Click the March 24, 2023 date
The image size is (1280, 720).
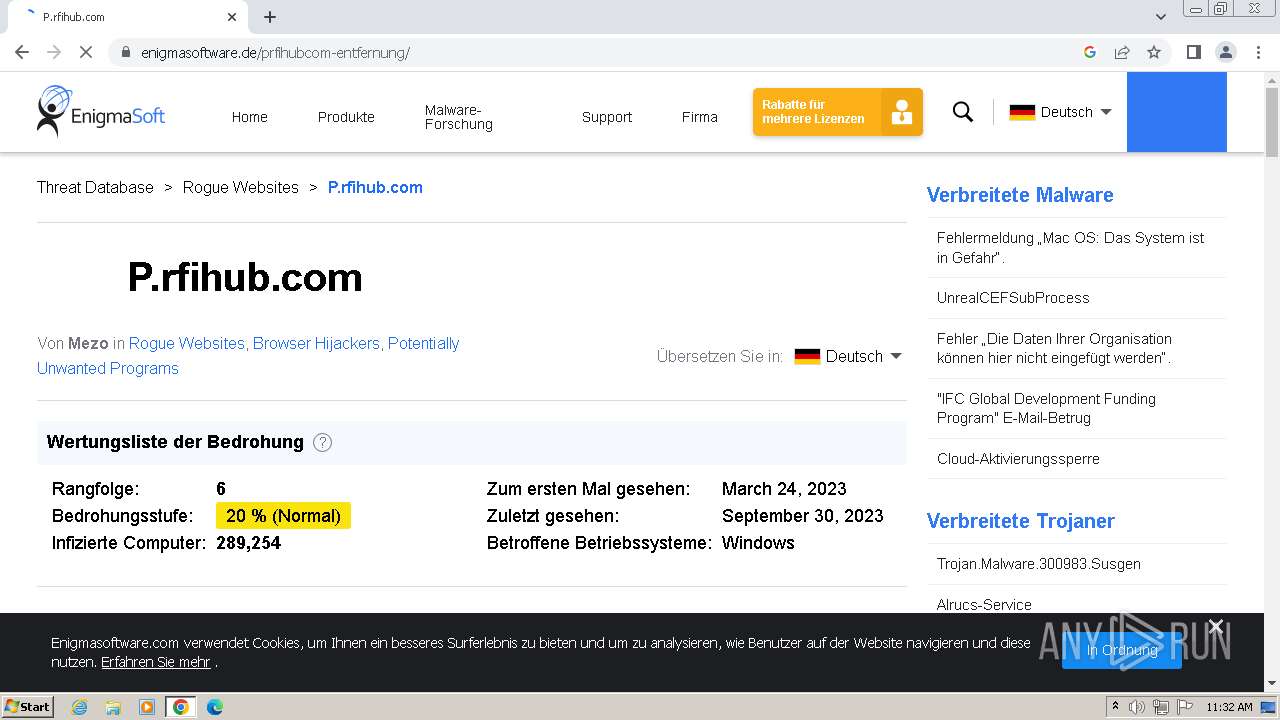click(x=784, y=489)
